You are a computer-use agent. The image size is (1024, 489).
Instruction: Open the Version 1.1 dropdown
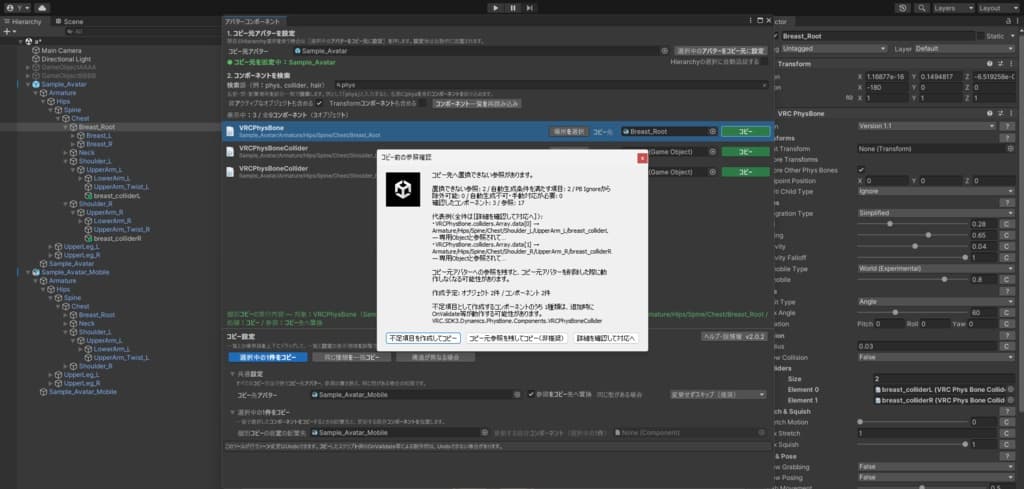[927, 126]
